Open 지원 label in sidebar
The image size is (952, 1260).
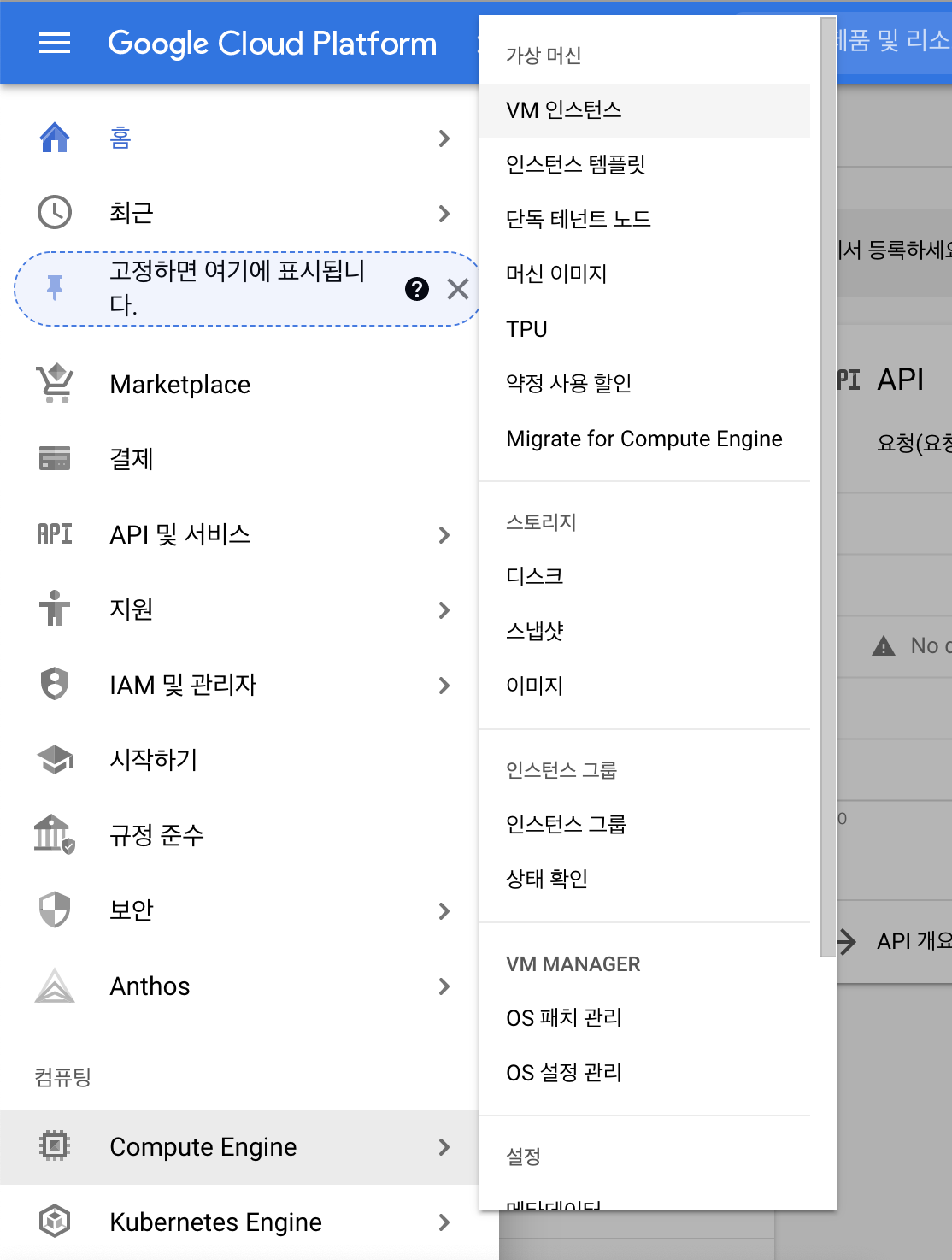click(x=131, y=609)
